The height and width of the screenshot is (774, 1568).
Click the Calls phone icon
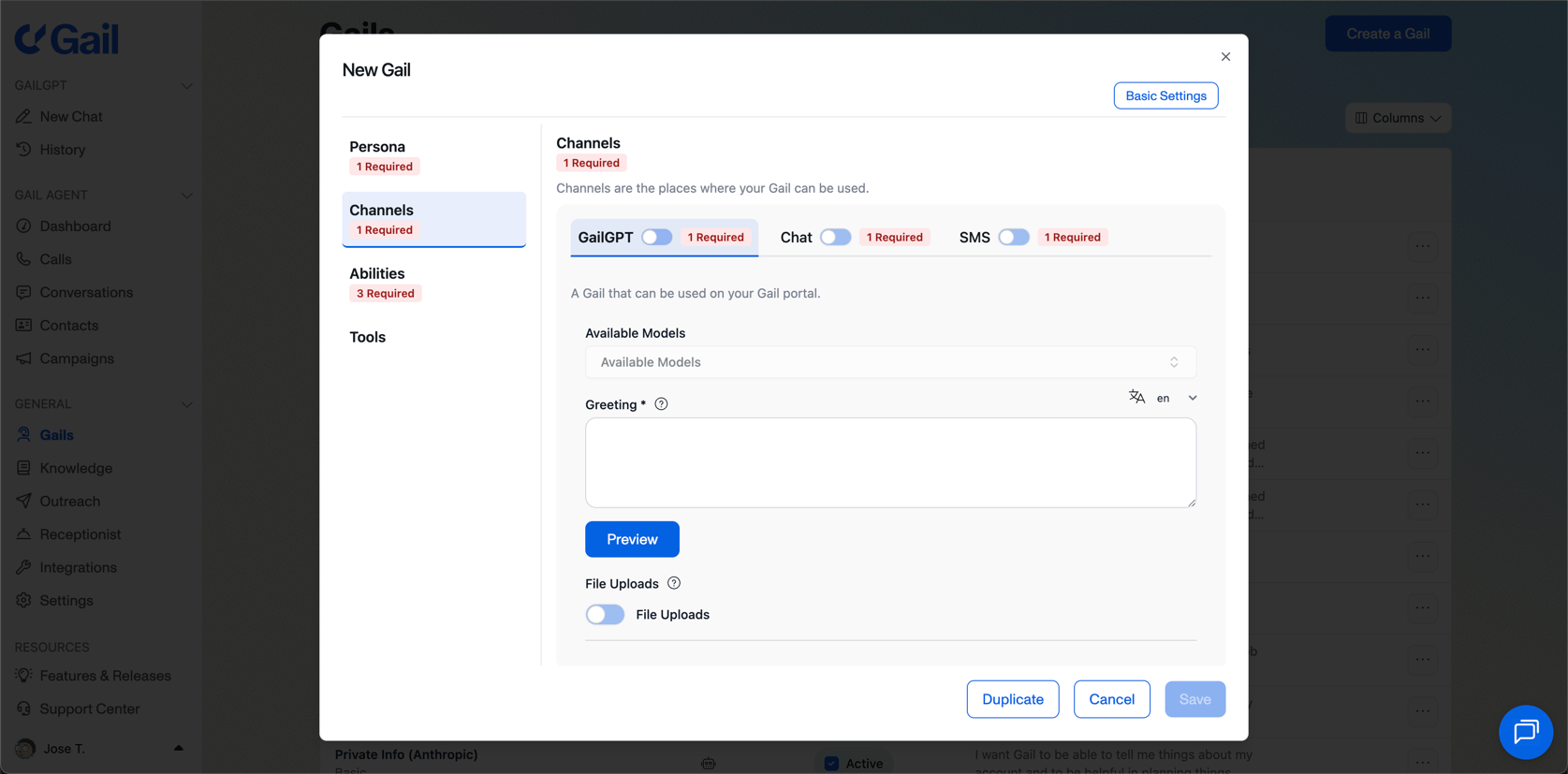click(23, 259)
